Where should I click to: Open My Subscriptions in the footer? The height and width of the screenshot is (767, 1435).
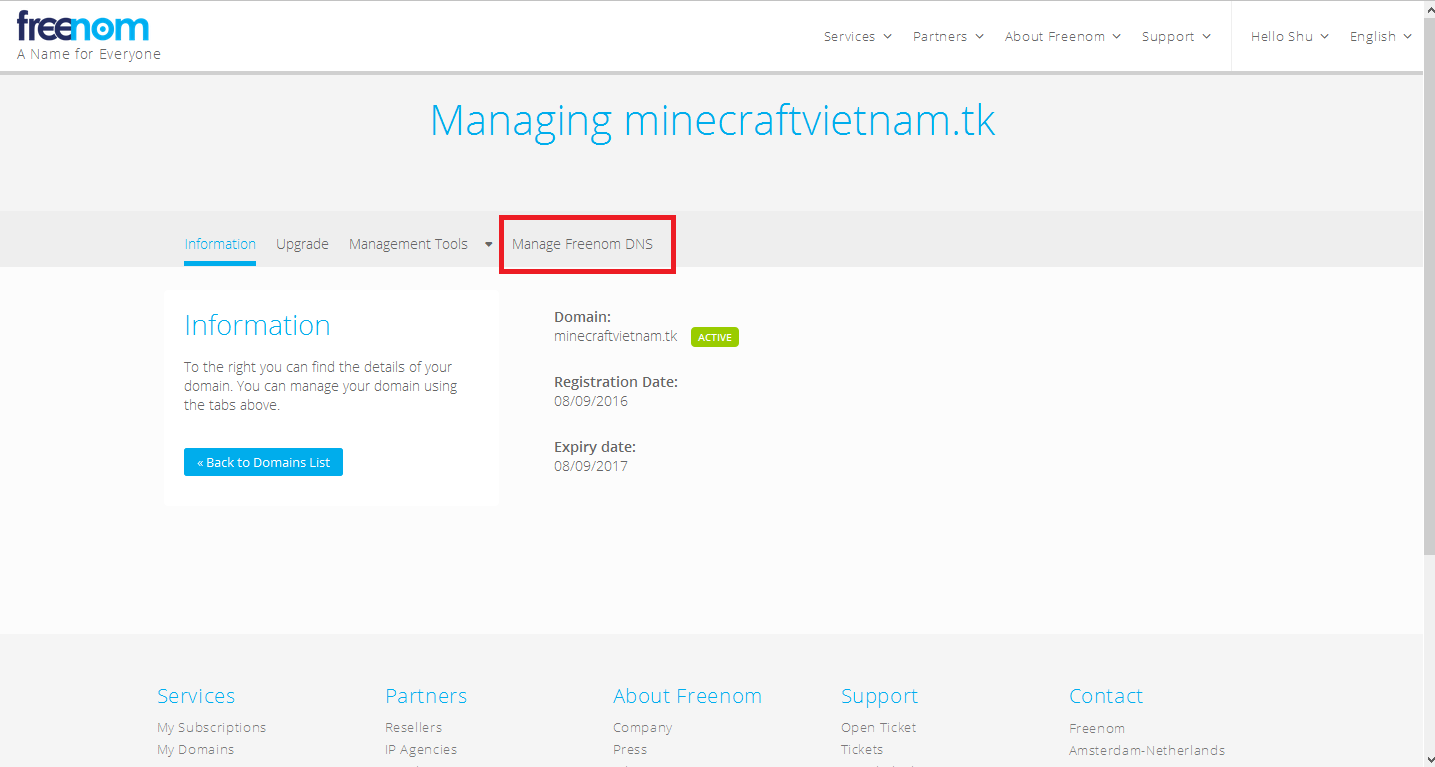point(212,727)
